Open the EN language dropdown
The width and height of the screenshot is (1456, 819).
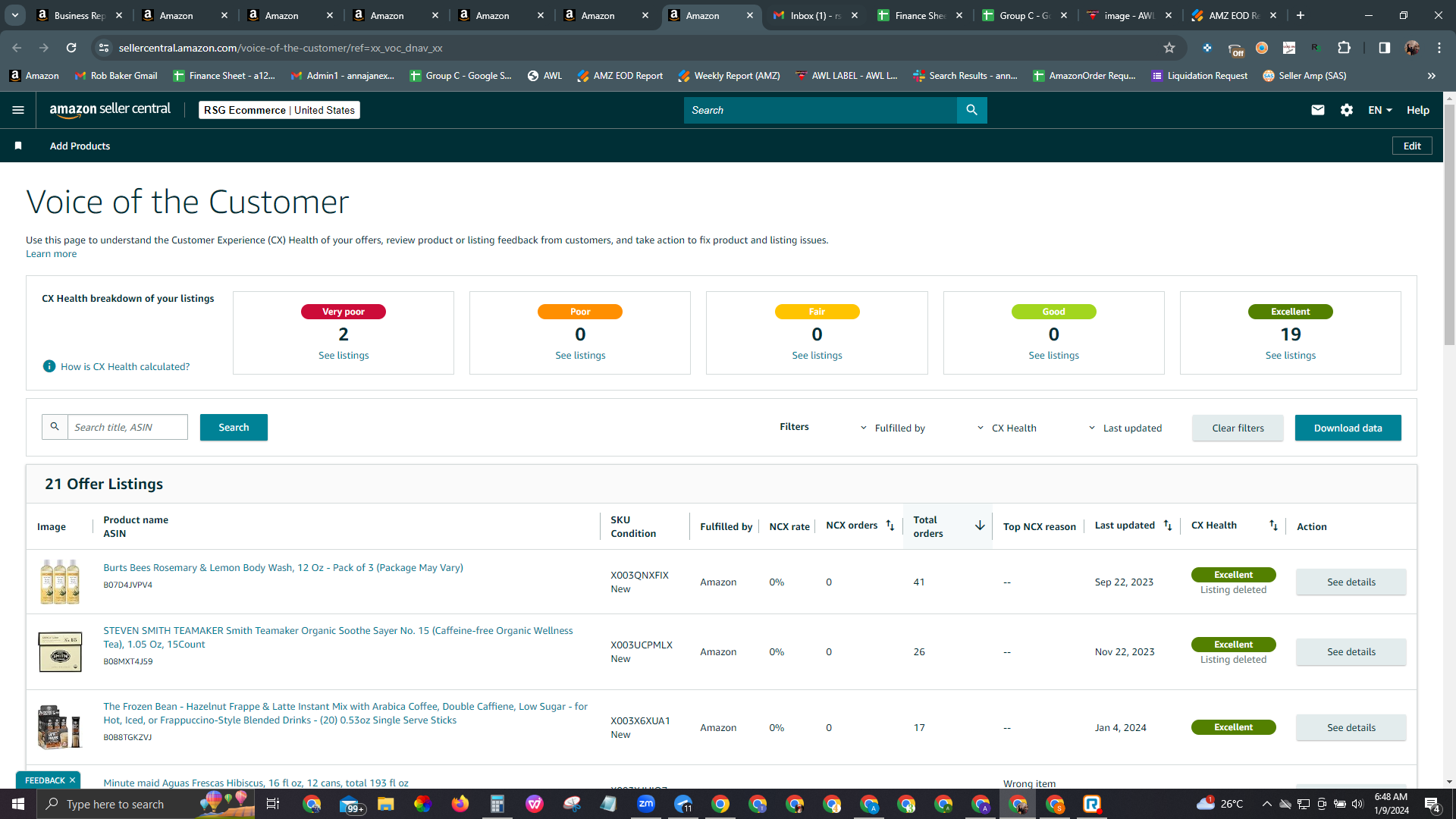[1380, 110]
